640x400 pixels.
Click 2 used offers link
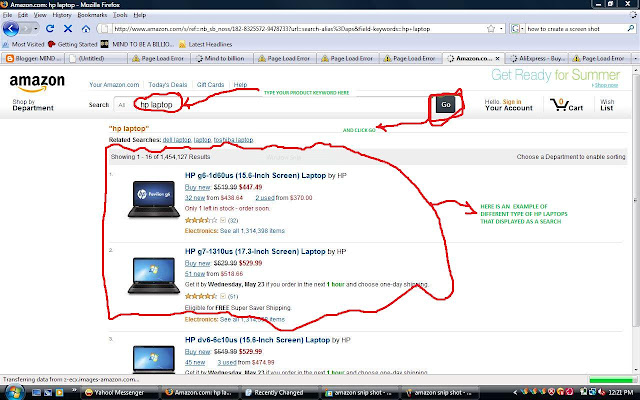(x=265, y=198)
